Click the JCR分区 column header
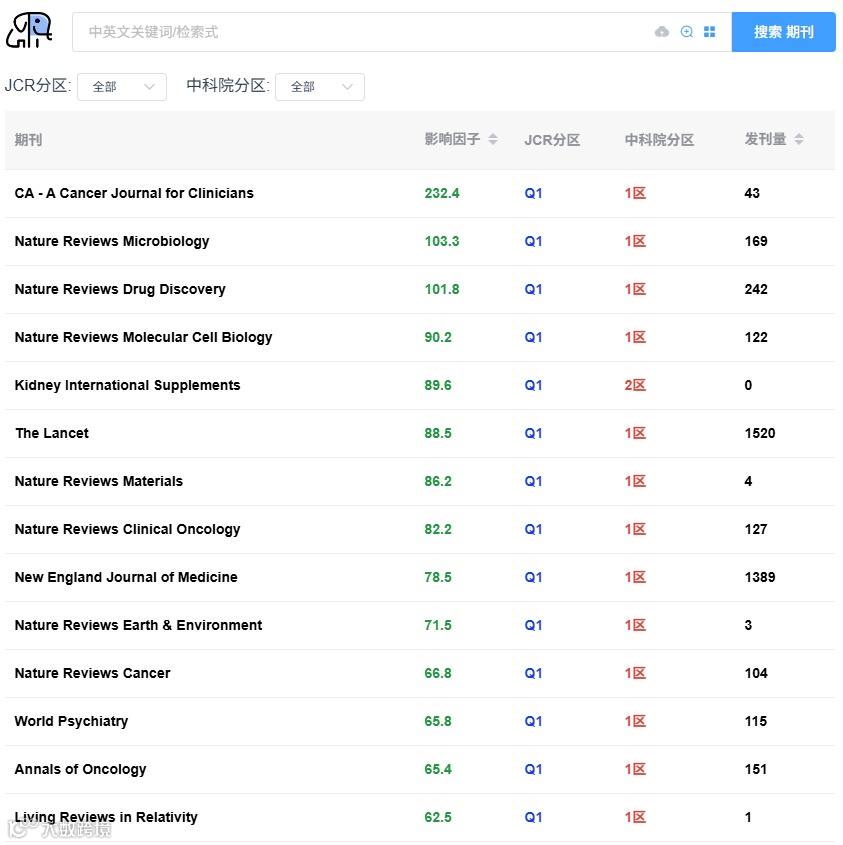Viewport: 843px width, 845px height. (552, 140)
